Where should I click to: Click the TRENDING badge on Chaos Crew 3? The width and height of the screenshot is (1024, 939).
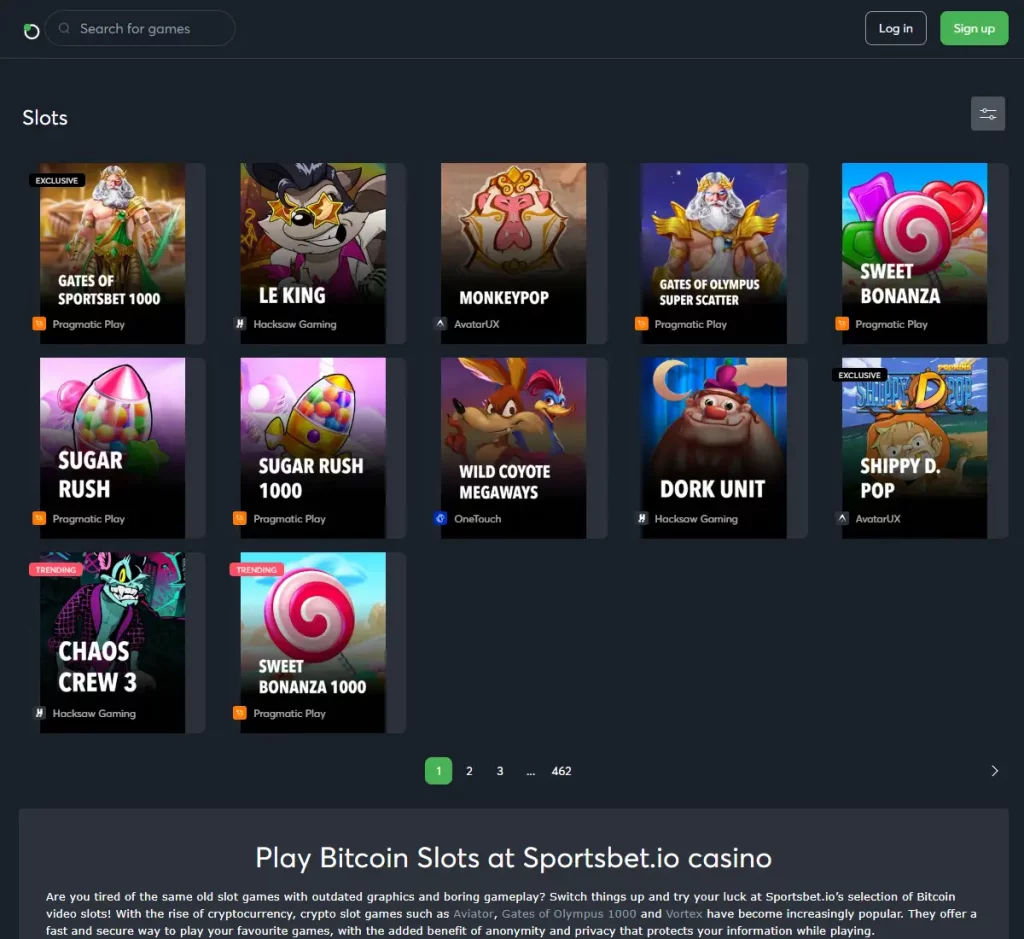tap(56, 569)
